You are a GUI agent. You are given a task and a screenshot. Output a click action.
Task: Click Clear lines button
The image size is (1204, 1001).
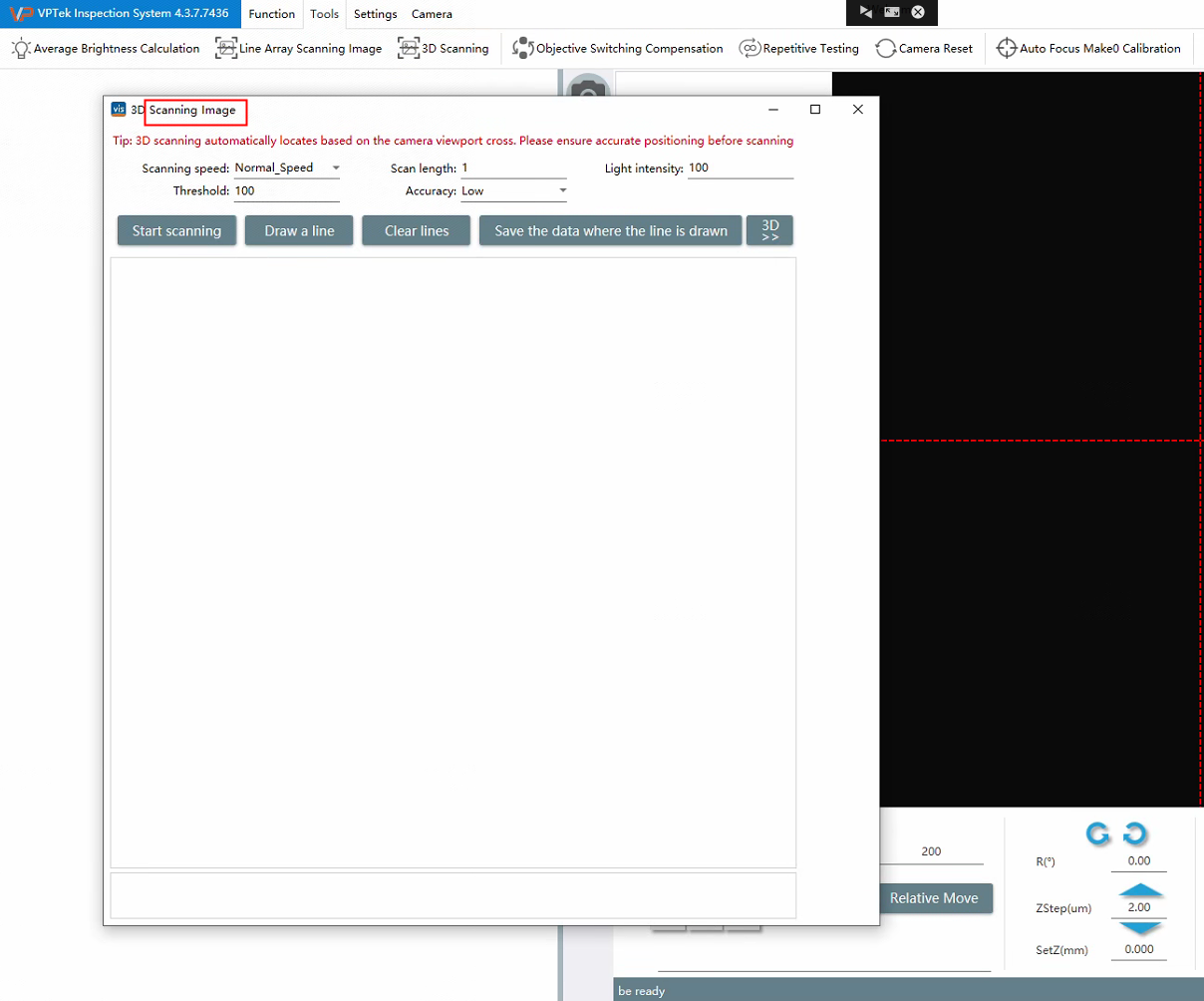[417, 230]
